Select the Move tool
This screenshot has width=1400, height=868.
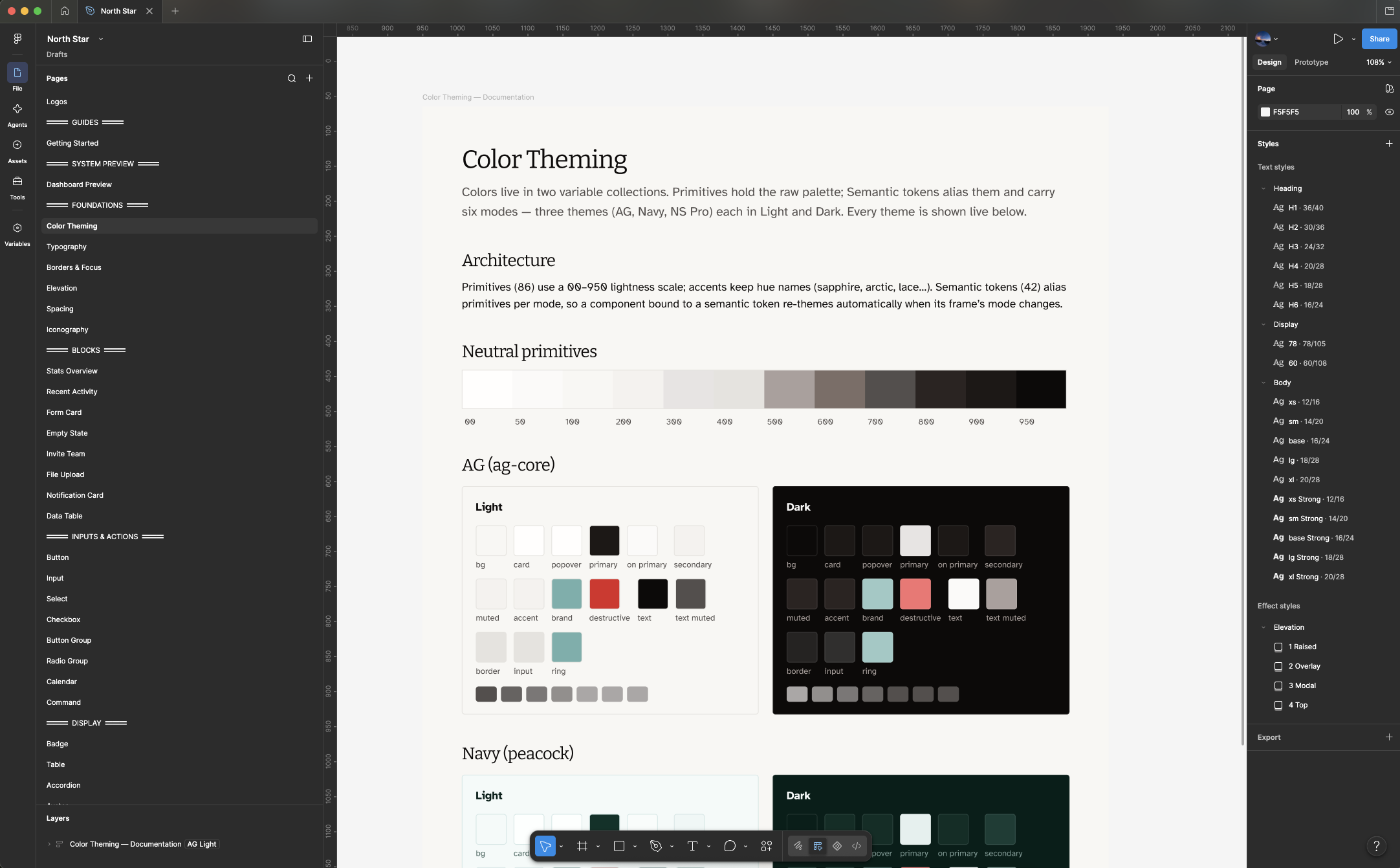pyautogui.click(x=545, y=846)
